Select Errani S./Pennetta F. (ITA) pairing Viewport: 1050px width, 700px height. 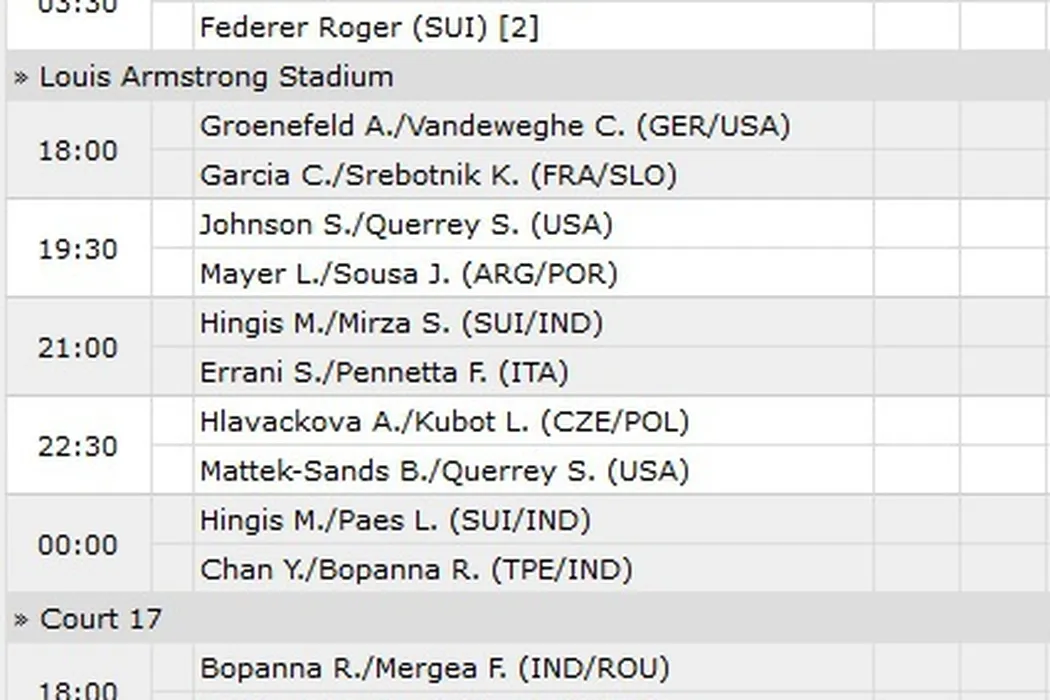tap(384, 372)
